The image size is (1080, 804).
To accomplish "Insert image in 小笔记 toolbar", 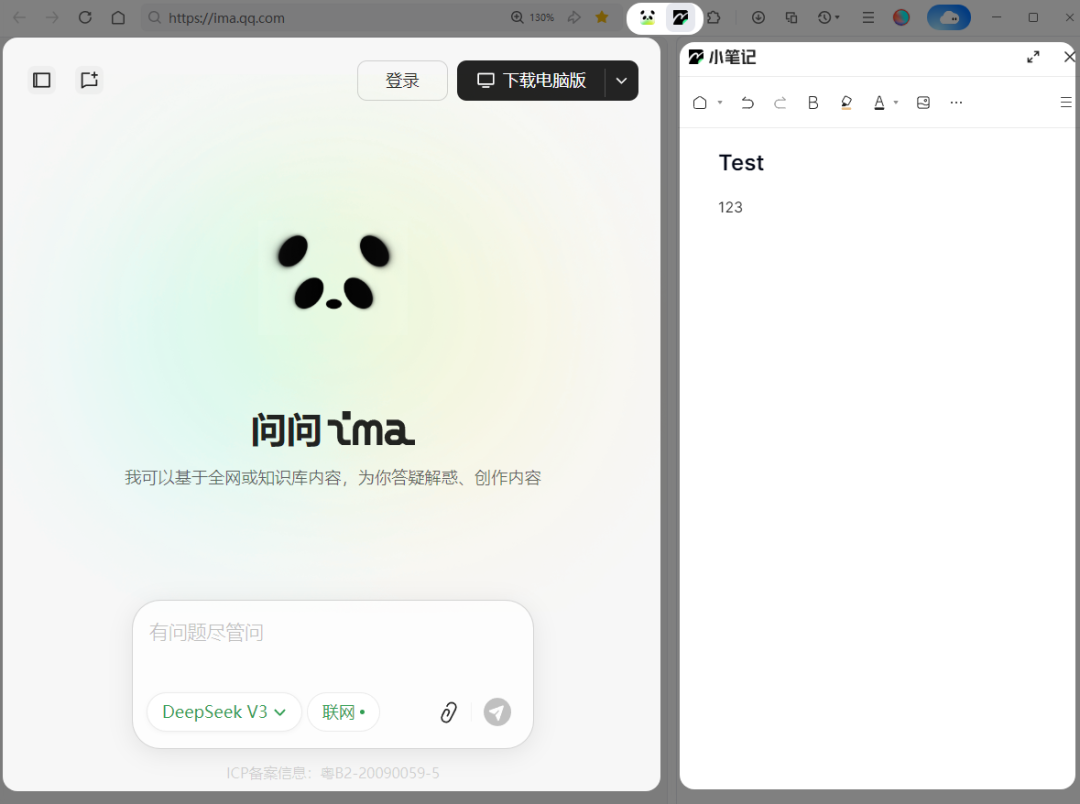I will pos(924,103).
